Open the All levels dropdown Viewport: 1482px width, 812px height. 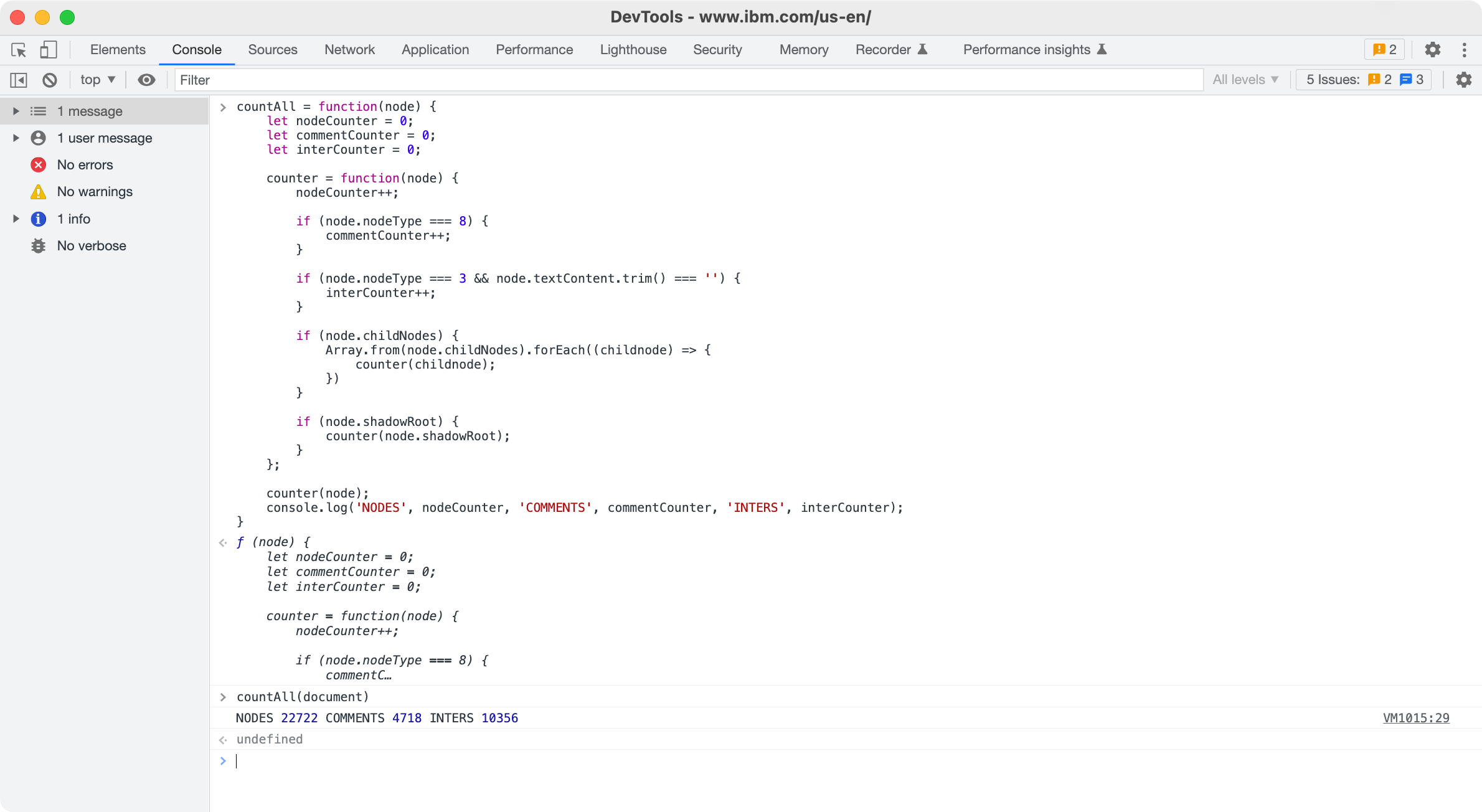[x=1246, y=80]
